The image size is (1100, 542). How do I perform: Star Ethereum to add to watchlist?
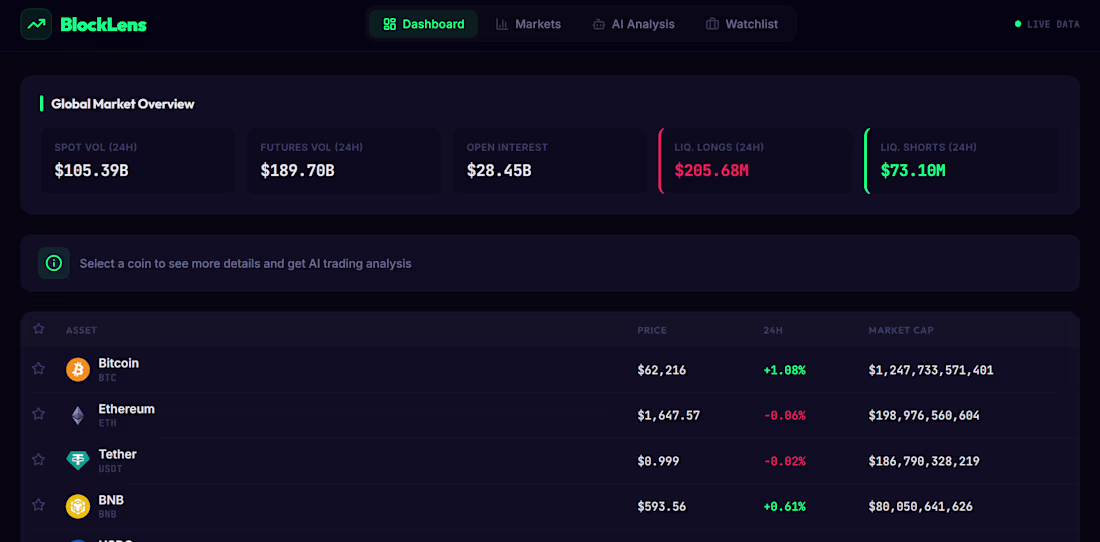(x=39, y=414)
